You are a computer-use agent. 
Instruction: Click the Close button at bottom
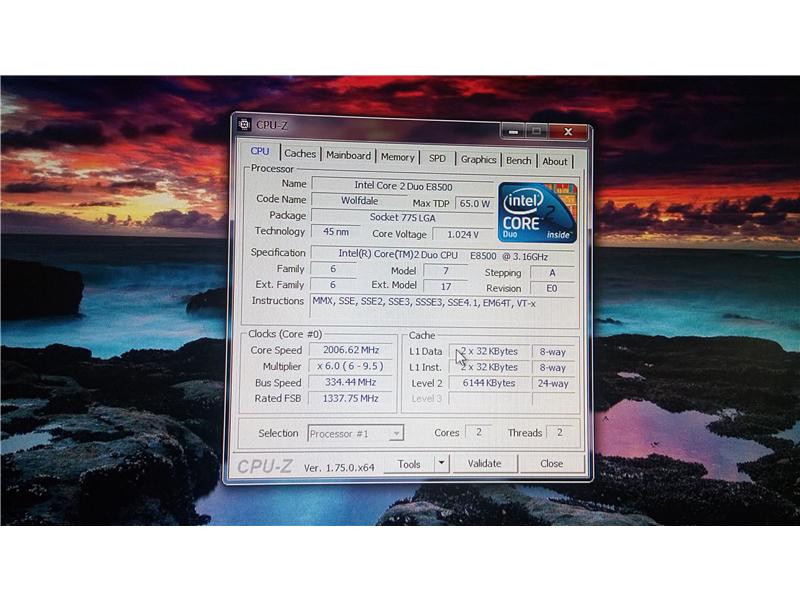[x=552, y=463]
